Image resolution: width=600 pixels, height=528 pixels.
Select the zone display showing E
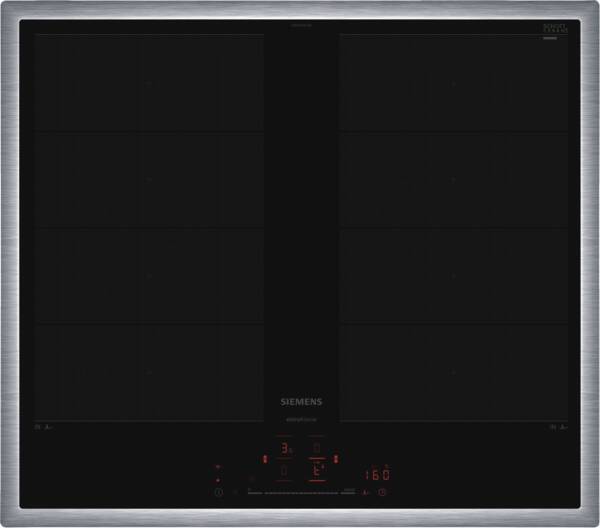click(x=316, y=472)
